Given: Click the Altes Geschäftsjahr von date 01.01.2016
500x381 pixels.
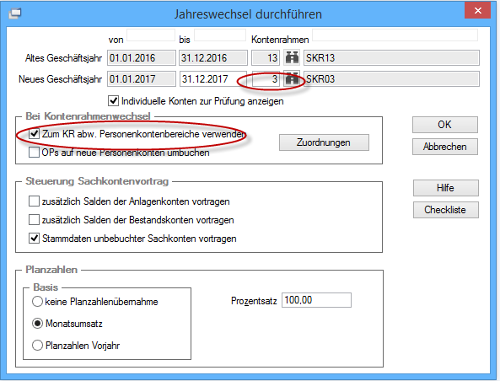Looking at the screenshot, I should click(141, 58).
